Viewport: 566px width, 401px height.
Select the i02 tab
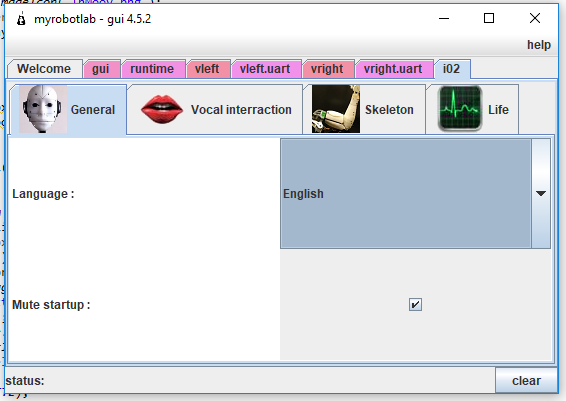pyautogui.click(x=452, y=69)
